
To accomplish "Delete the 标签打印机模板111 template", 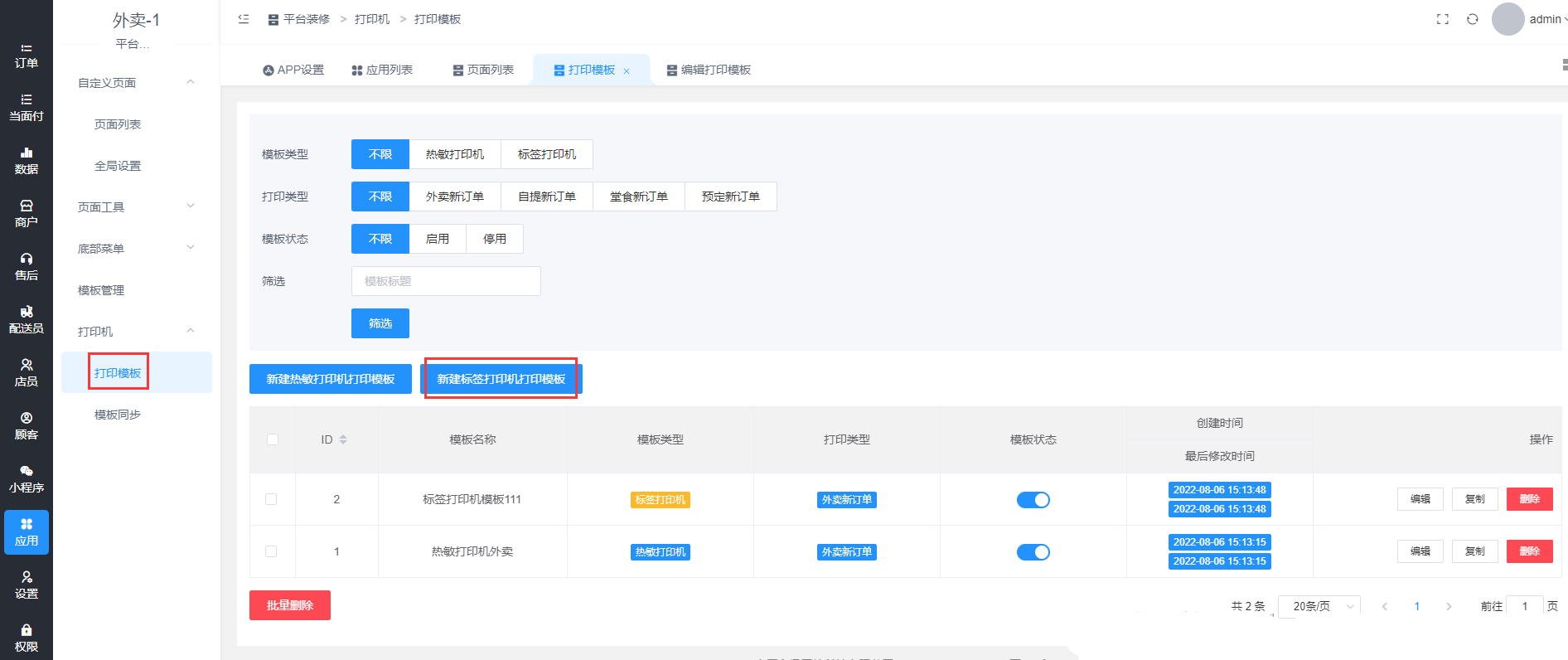I will tap(1530, 499).
